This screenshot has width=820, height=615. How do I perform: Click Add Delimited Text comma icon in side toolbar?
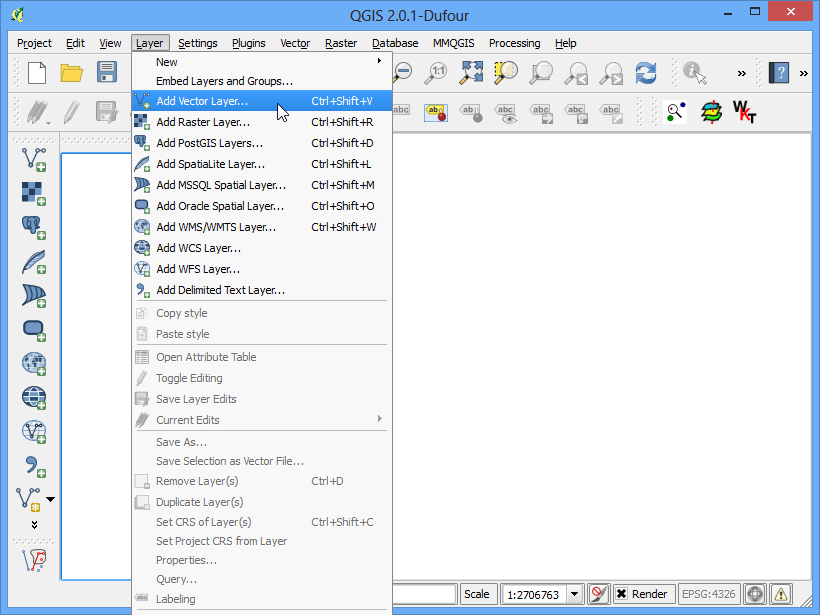(x=35, y=466)
